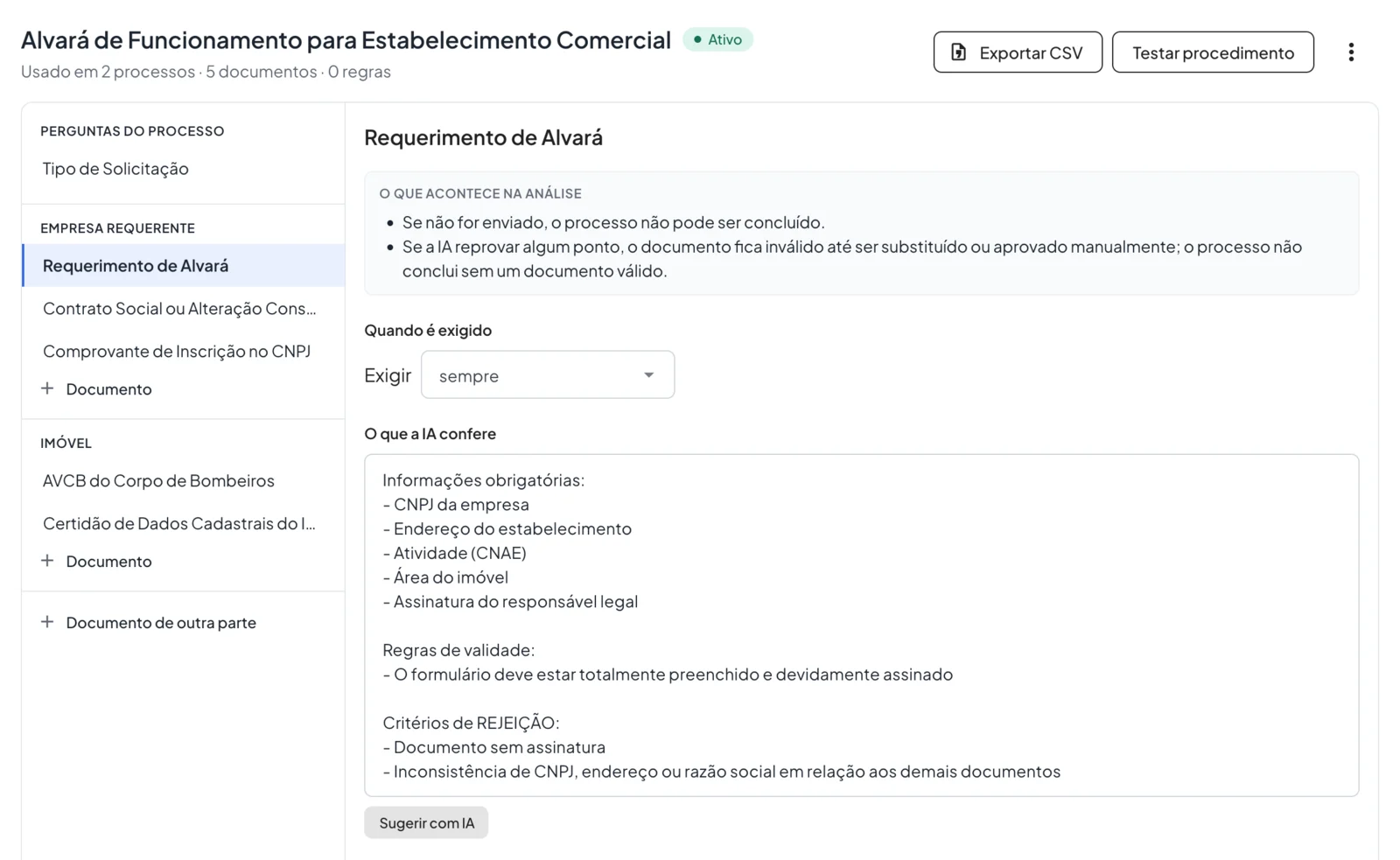The width and height of the screenshot is (1400, 860).
Task: Click the 'IMÓVEL' section header
Action: point(66,444)
